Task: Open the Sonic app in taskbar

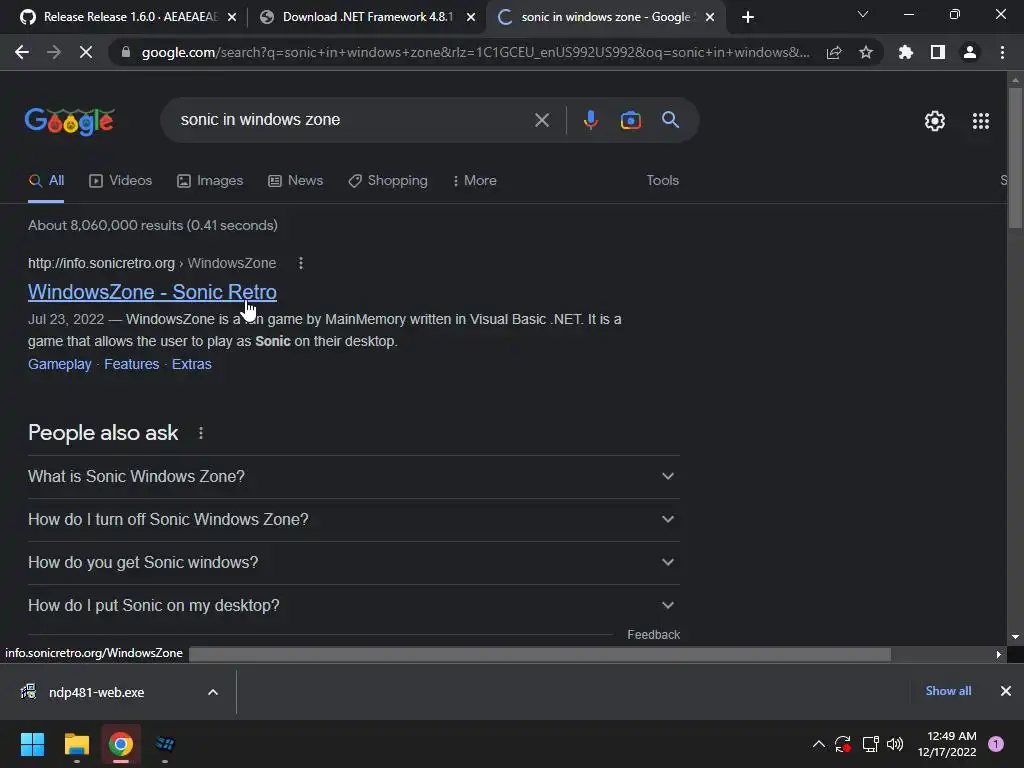Action: coord(165,744)
